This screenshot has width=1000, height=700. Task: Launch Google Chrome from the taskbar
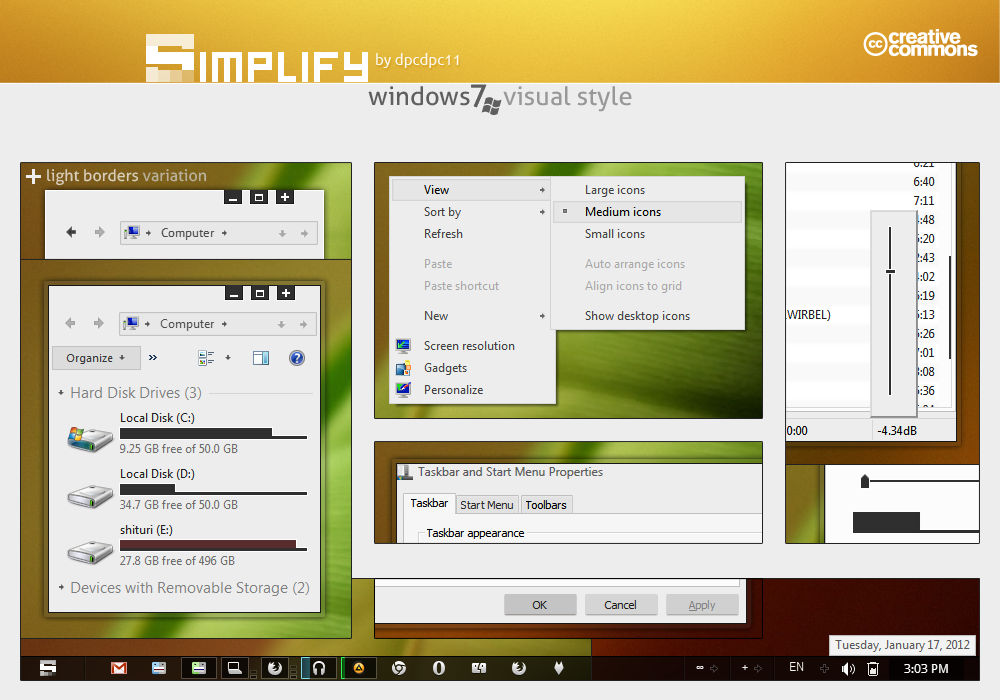(400, 667)
